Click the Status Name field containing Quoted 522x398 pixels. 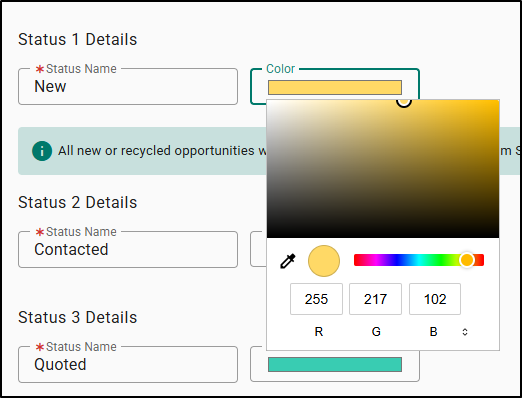click(128, 365)
